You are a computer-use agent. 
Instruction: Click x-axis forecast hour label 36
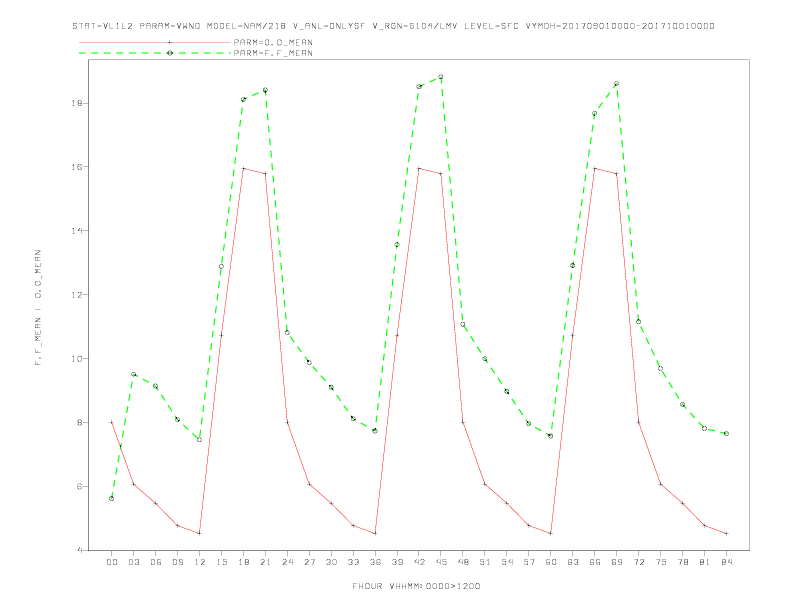pos(375,562)
